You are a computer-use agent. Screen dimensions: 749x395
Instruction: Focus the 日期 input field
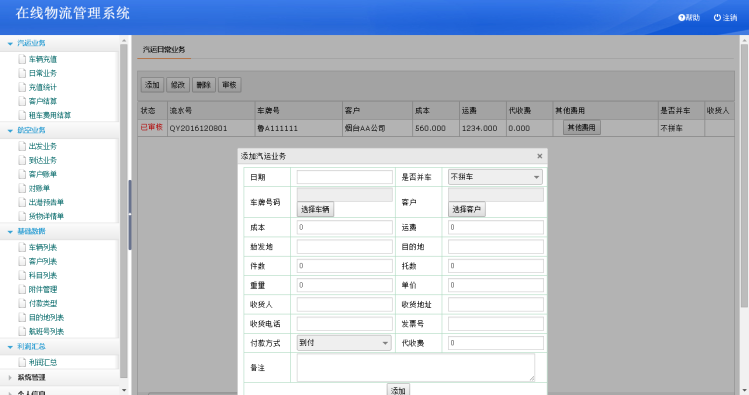click(x=344, y=177)
